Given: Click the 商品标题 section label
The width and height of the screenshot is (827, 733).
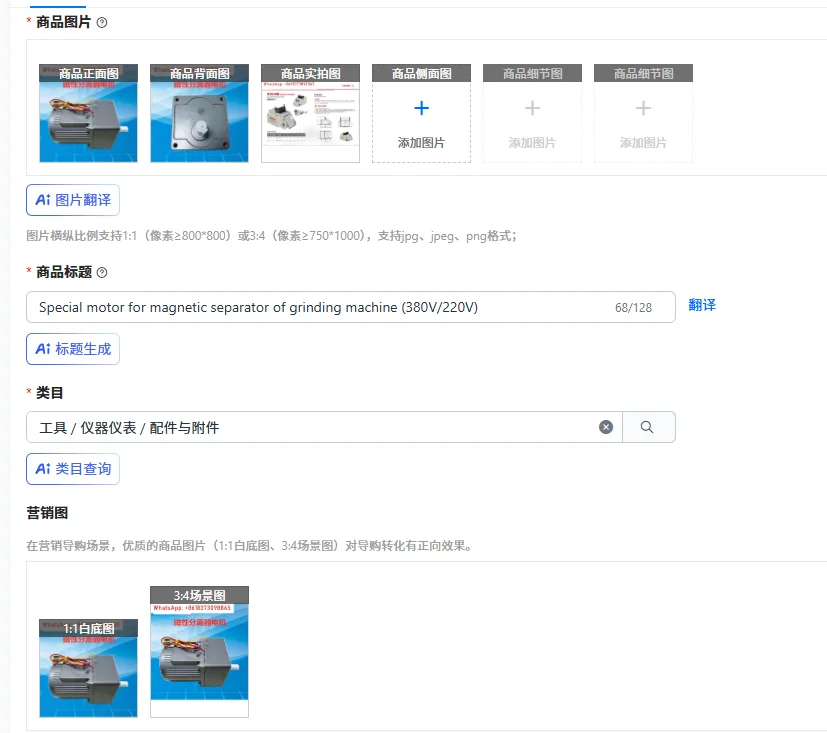Looking at the screenshot, I should click(x=63, y=272).
